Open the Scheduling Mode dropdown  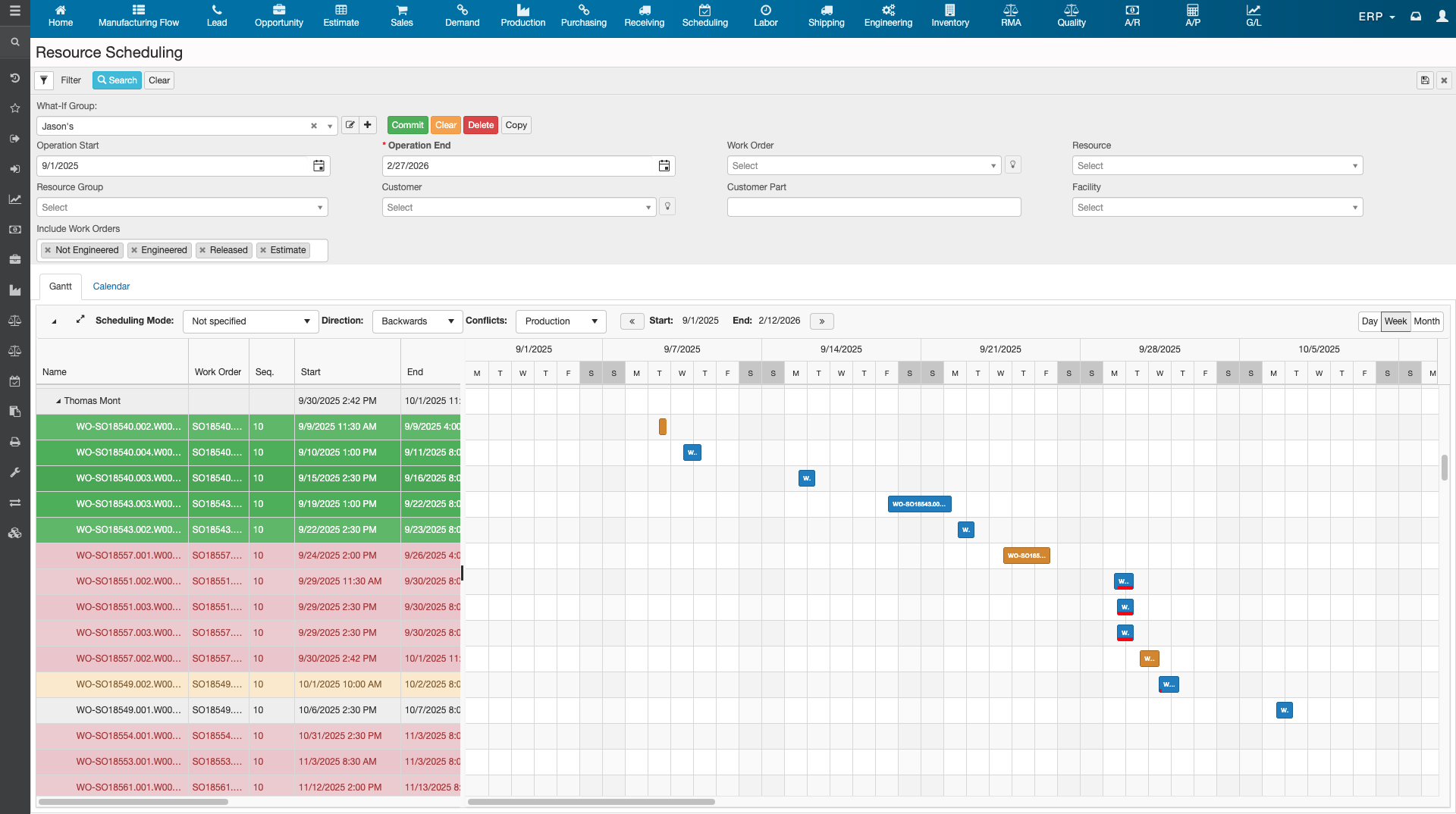click(x=250, y=321)
